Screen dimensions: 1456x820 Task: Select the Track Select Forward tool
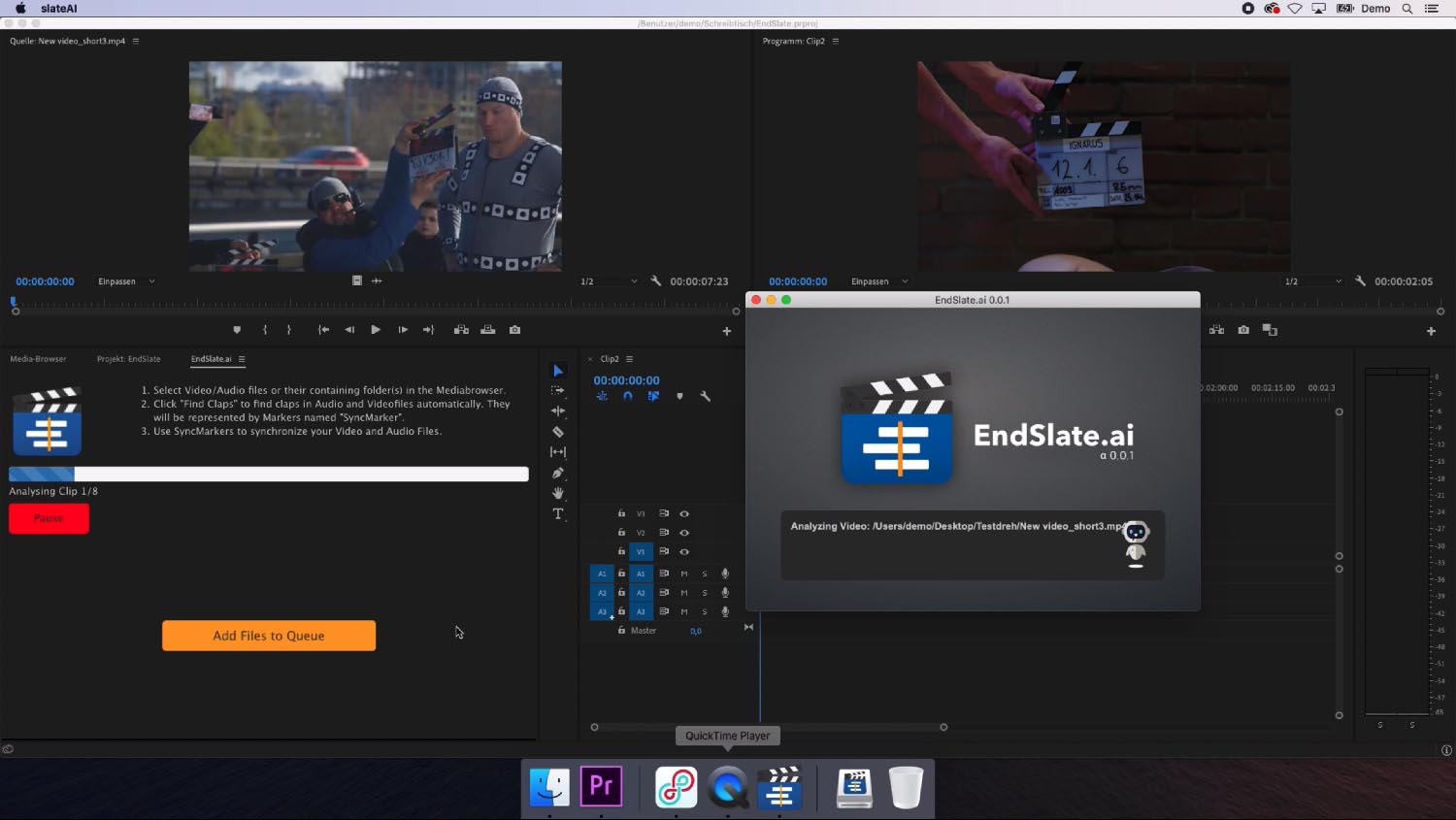[x=558, y=390]
